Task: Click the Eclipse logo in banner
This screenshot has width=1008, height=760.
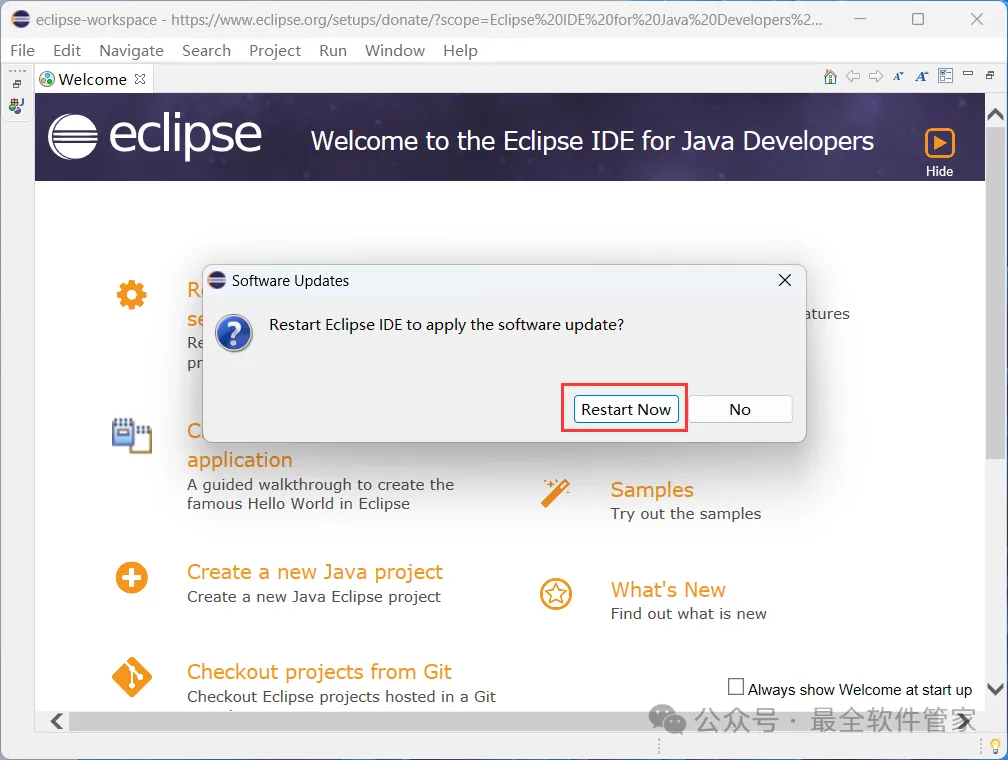Action: pyautogui.click(x=155, y=136)
